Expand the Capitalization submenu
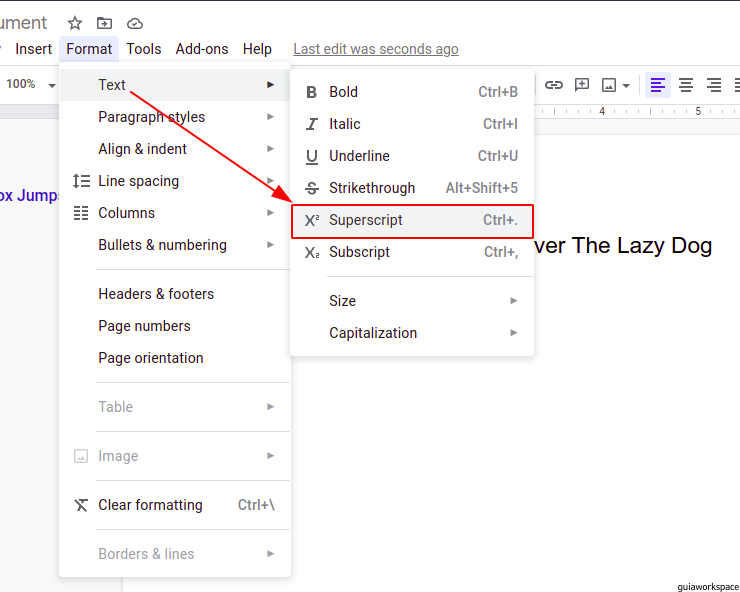 click(x=412, y=333)
